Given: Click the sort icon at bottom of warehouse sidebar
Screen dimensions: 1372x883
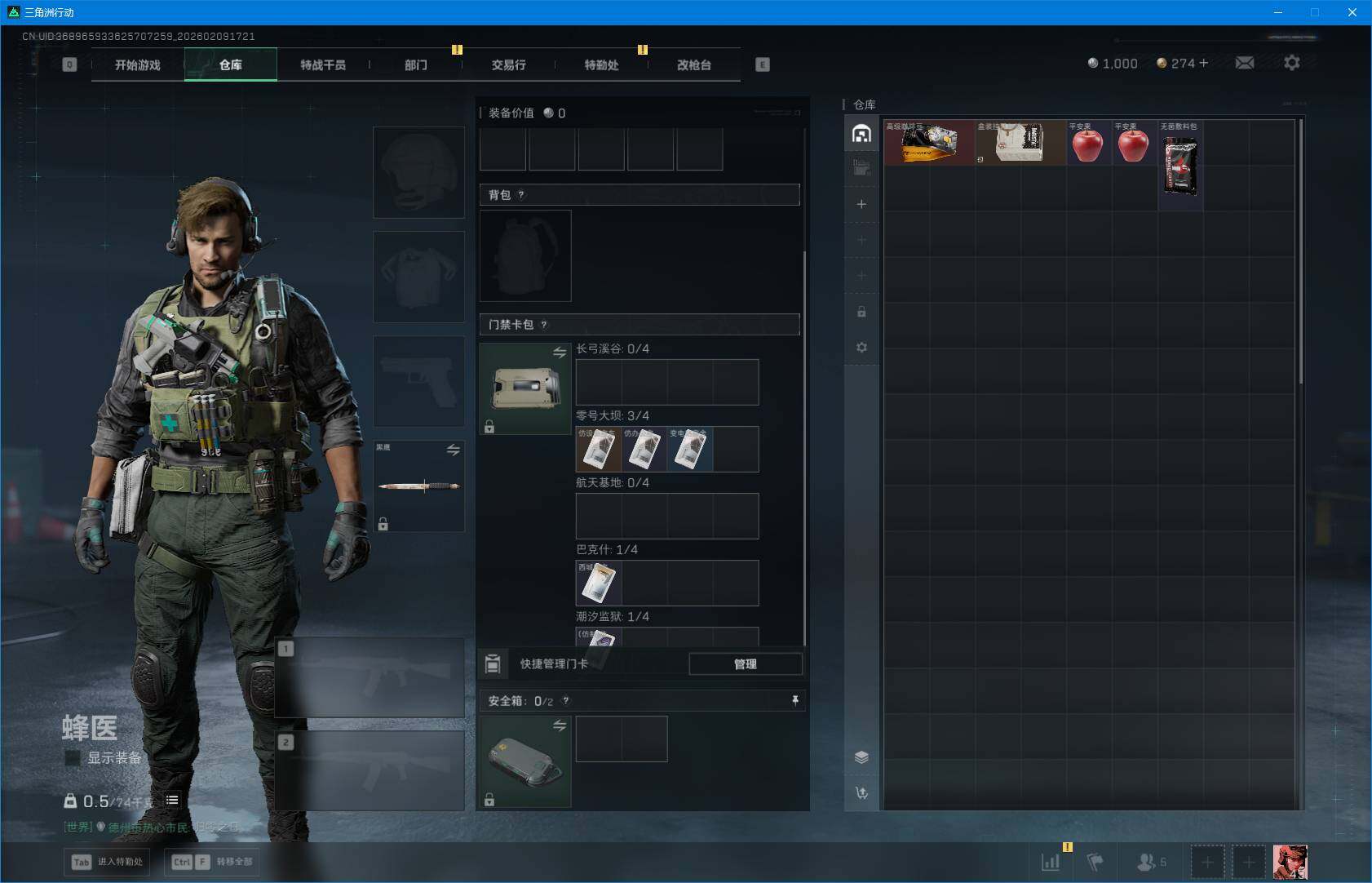Looking at the screenshot, I should click(861, 792).
